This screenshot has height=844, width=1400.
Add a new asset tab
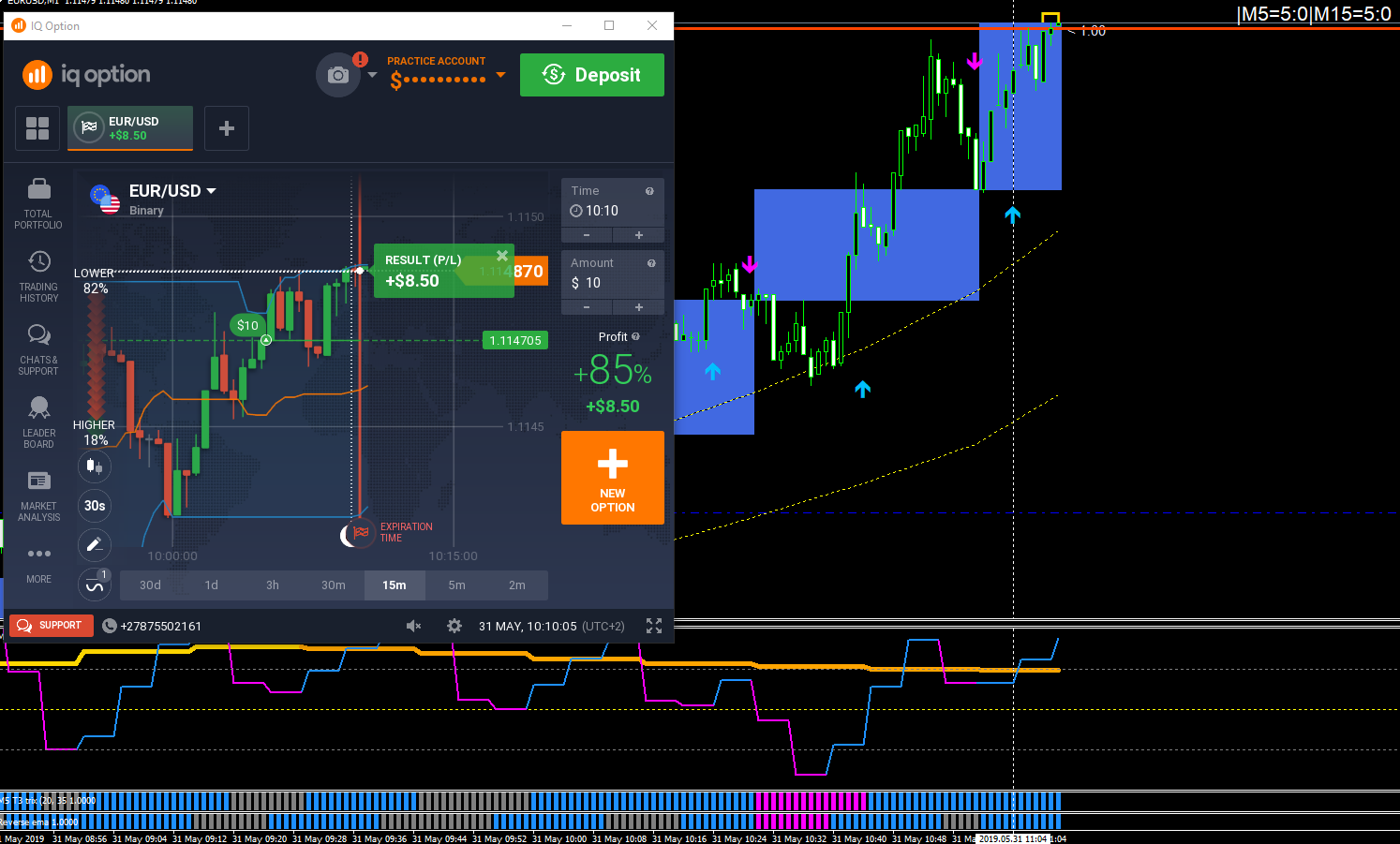click(x=227, y=128)
